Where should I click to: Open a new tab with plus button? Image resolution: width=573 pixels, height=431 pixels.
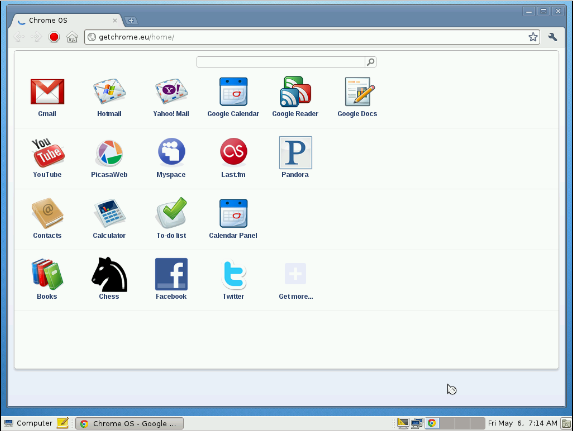[131, 20]
